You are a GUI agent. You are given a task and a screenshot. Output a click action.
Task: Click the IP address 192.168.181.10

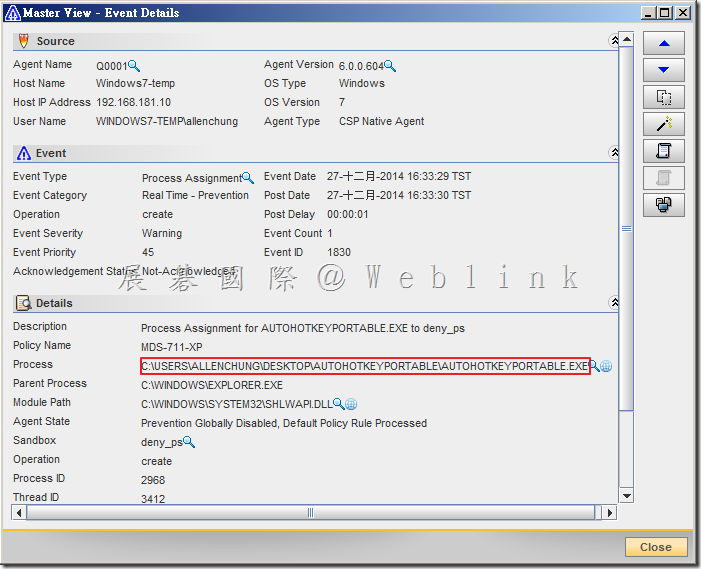point(133,102)
